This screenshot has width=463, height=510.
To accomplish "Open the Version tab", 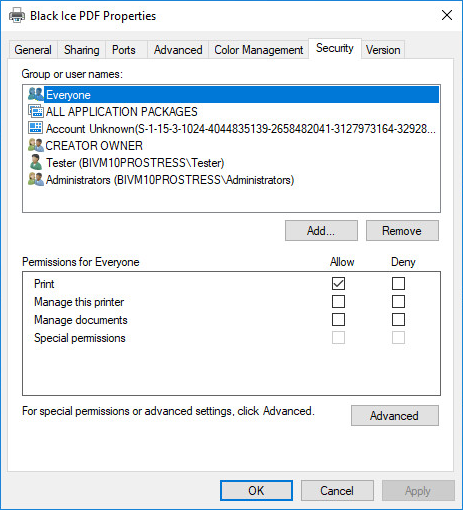I will point(383,50).
